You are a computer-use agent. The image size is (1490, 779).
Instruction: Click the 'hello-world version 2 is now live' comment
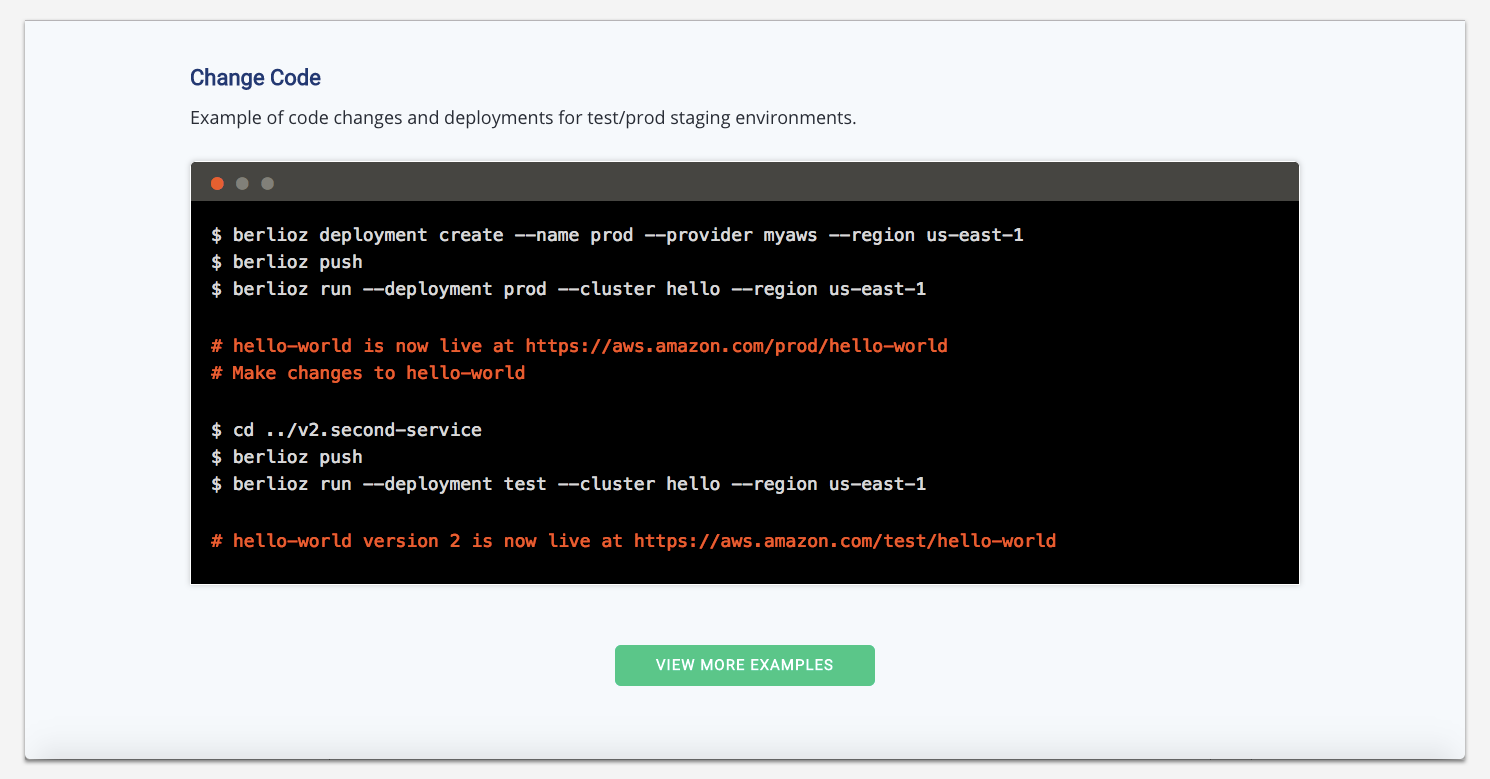(x=633, y=541)
